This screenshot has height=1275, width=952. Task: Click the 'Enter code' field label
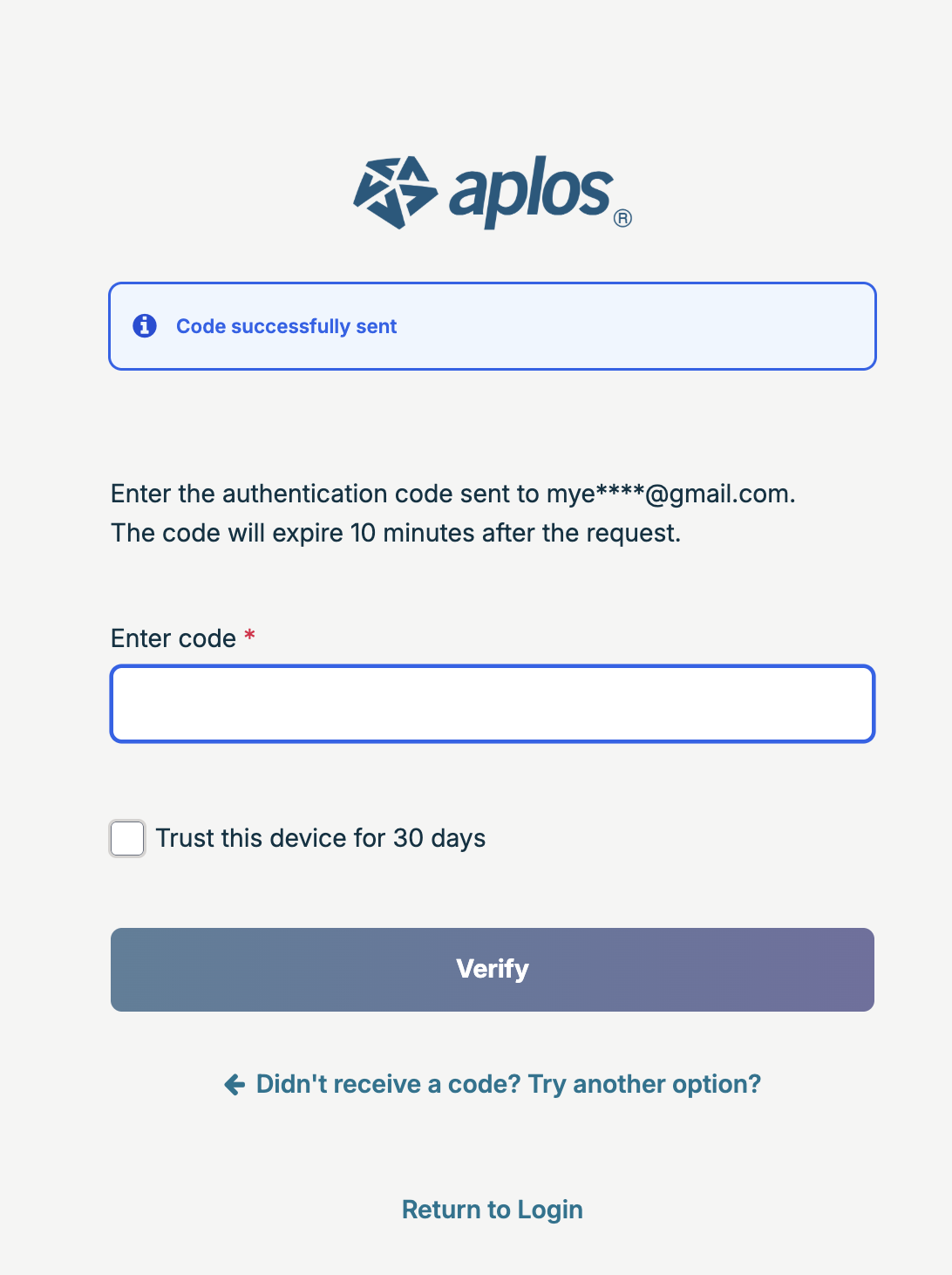[173, 638]
